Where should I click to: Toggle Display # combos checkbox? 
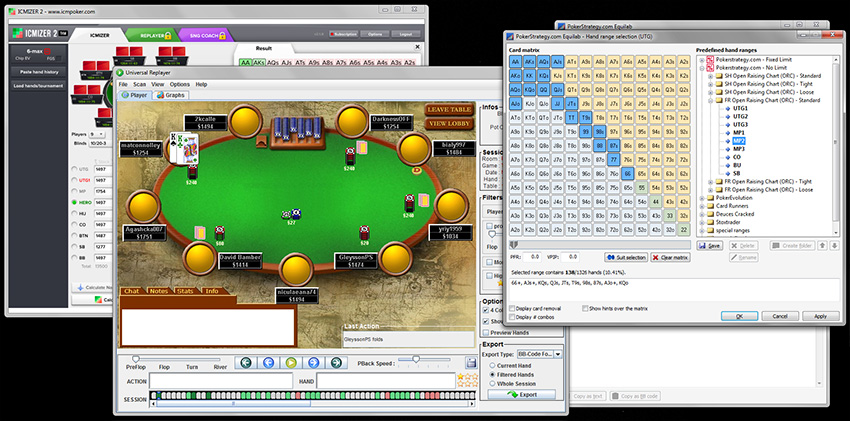pyautogui.click(x=512, y=317)
